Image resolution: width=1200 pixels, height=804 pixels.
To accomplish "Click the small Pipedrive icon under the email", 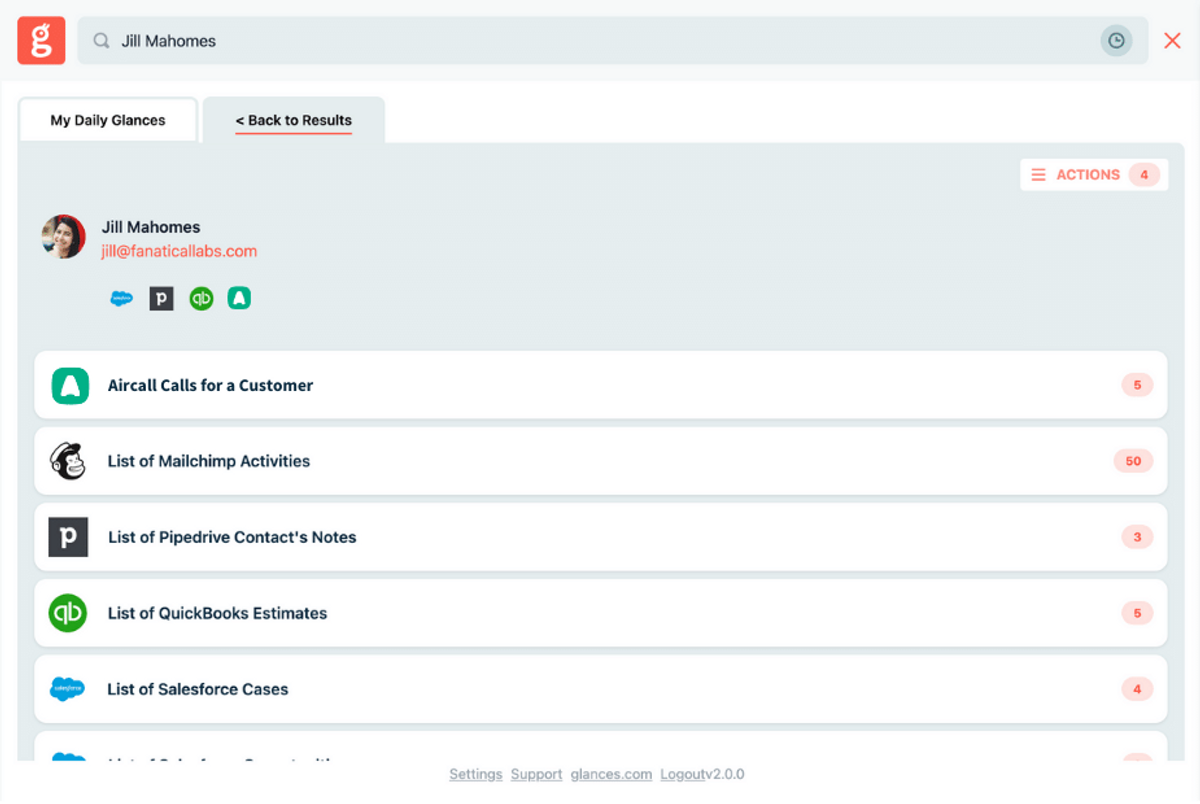I will [x=161, y=298].
